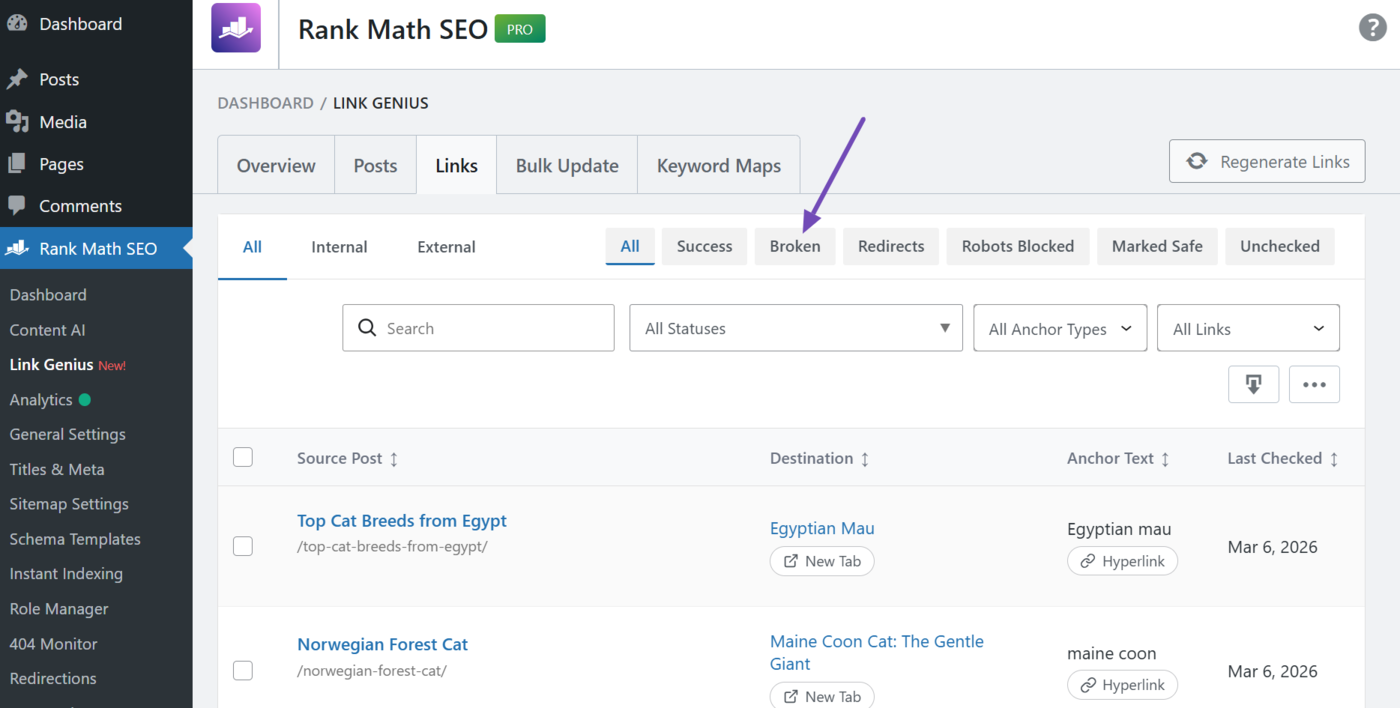Screen dimensions: 1400x708
Task: Sort by Source Post arrows icon
Action: (x=394, y=459)
